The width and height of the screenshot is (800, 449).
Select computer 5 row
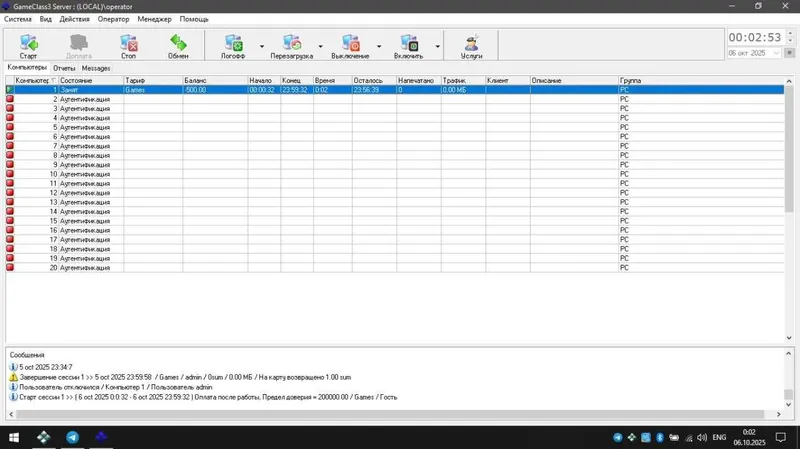click(394, 127)
